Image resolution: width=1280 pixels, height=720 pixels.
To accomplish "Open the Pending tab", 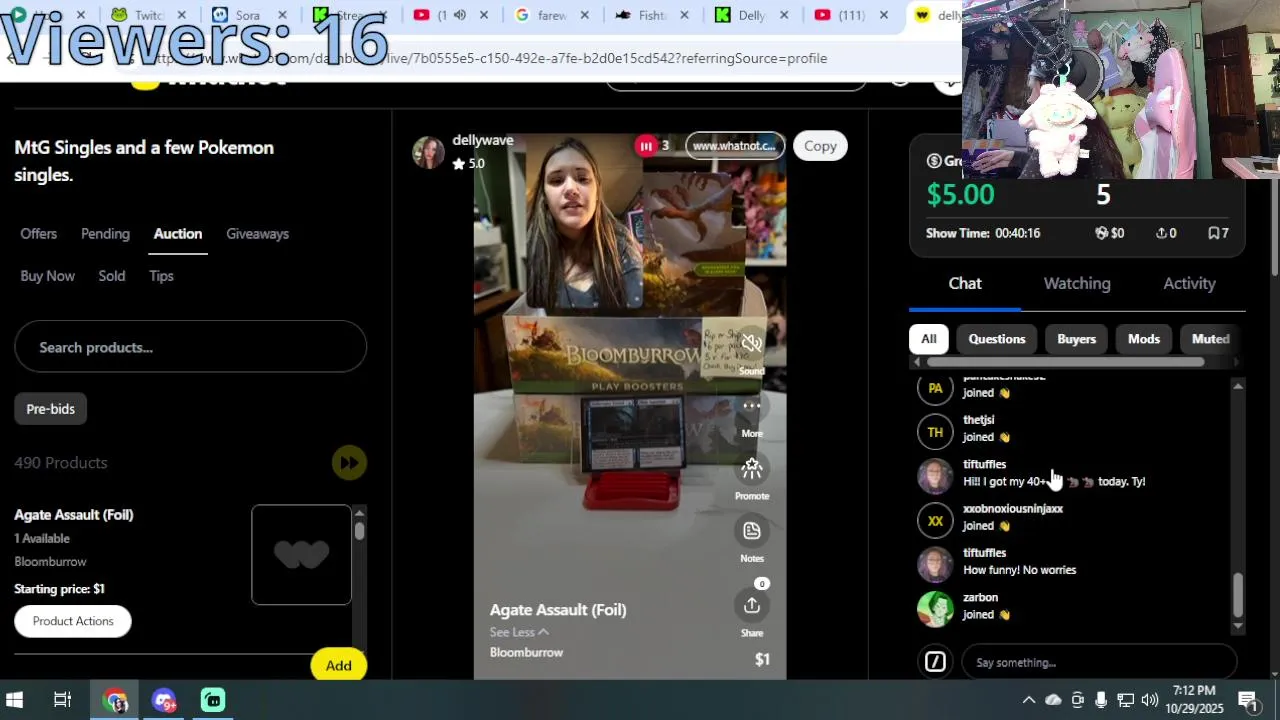I will click(105, 234).
